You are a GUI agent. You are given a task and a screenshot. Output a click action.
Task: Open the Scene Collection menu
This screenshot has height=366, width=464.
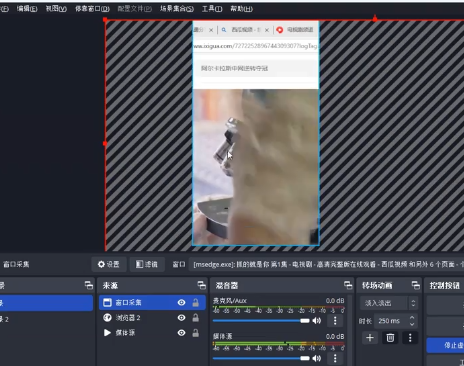pyautogui.click(x=177, y=9)
